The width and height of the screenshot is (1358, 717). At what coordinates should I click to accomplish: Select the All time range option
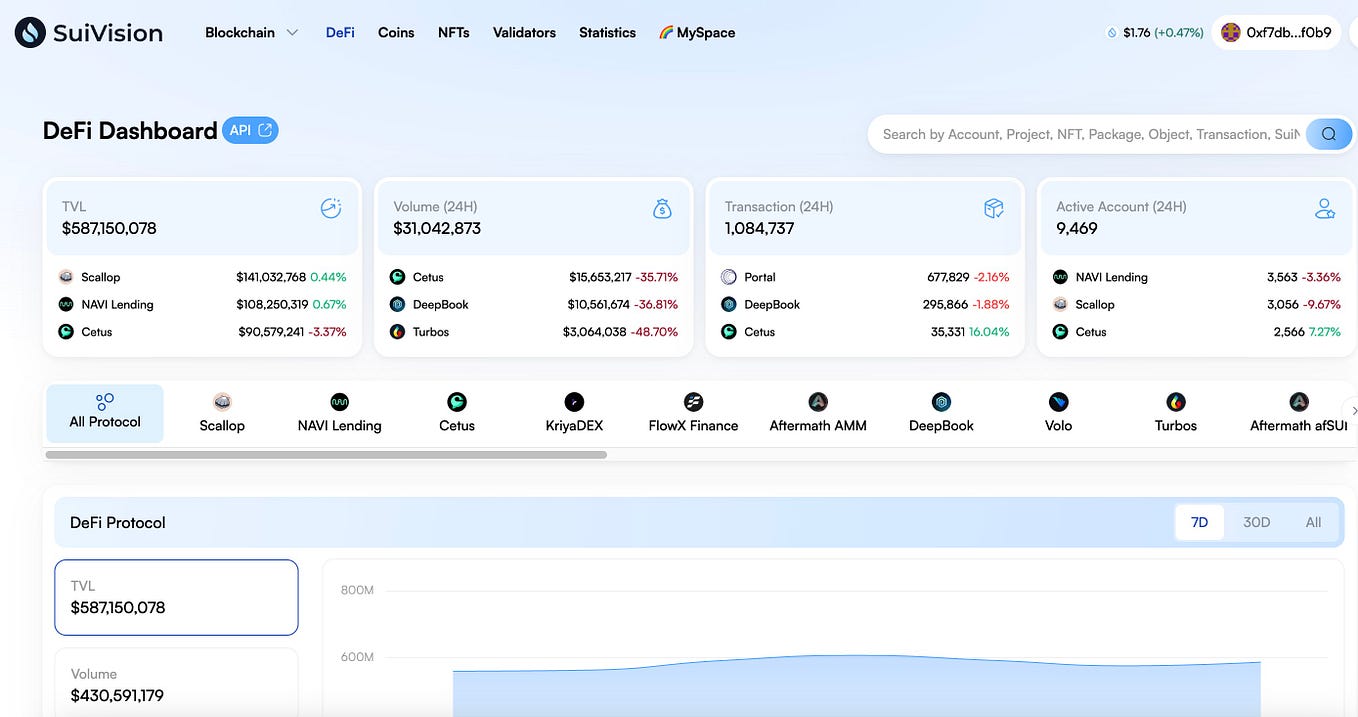[1313, 521]
